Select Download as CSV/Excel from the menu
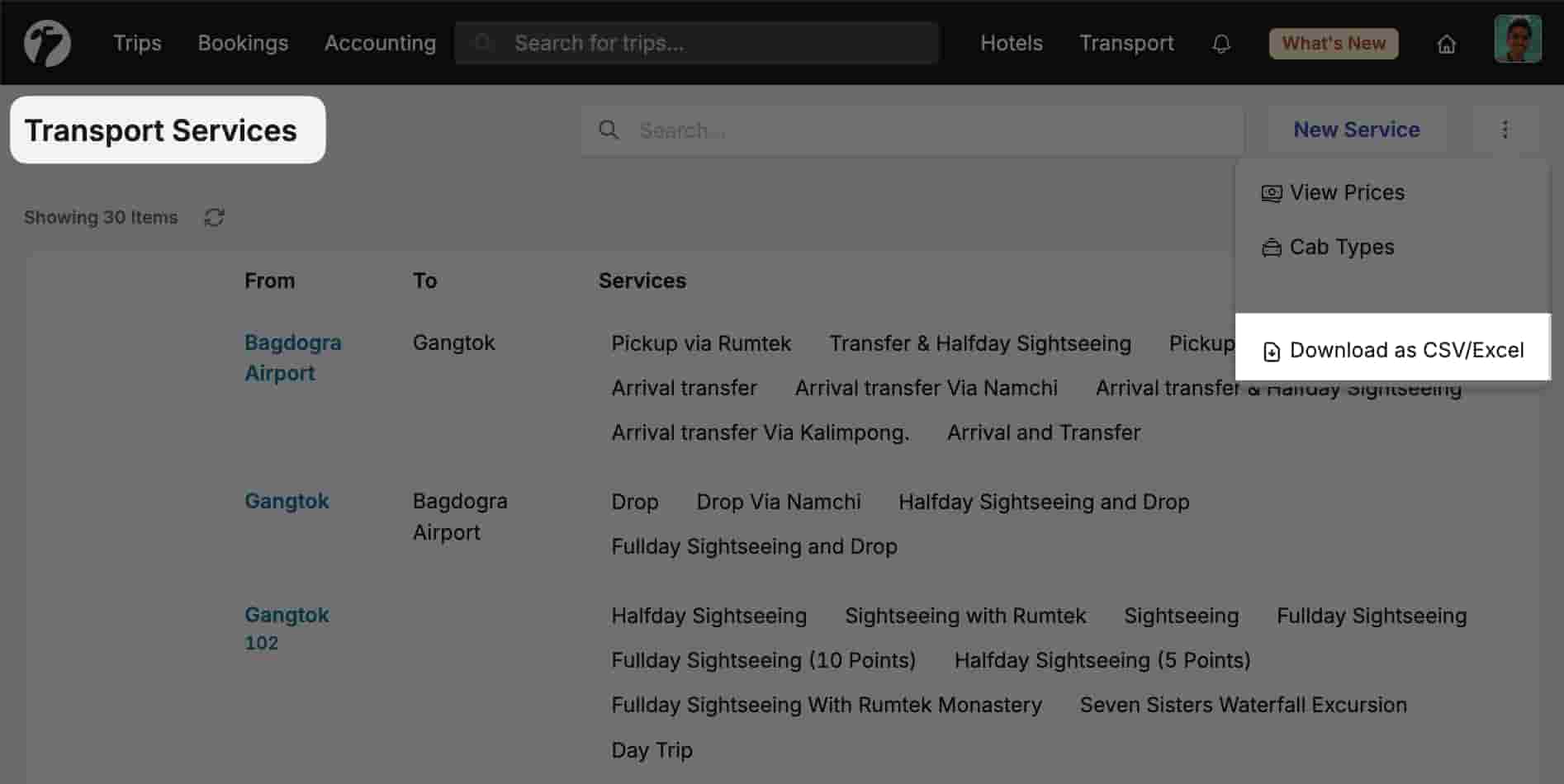The height and width of the screenshot is (784, 1564). (1406, 350)
